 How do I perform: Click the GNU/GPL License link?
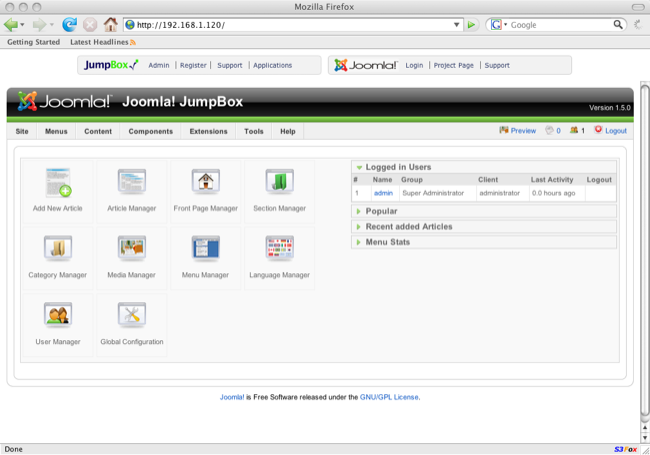pos(389,397)
